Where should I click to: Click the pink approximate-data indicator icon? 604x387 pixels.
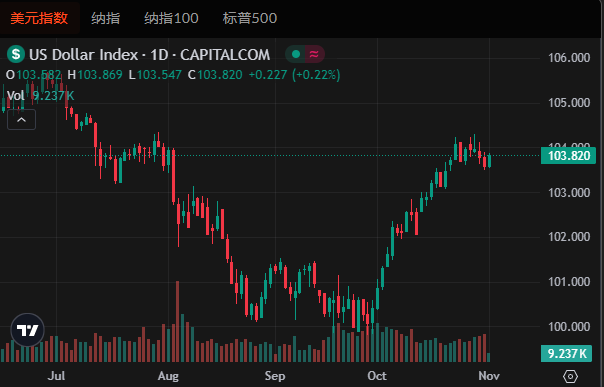pyautogui.click(x=314, y=54)
